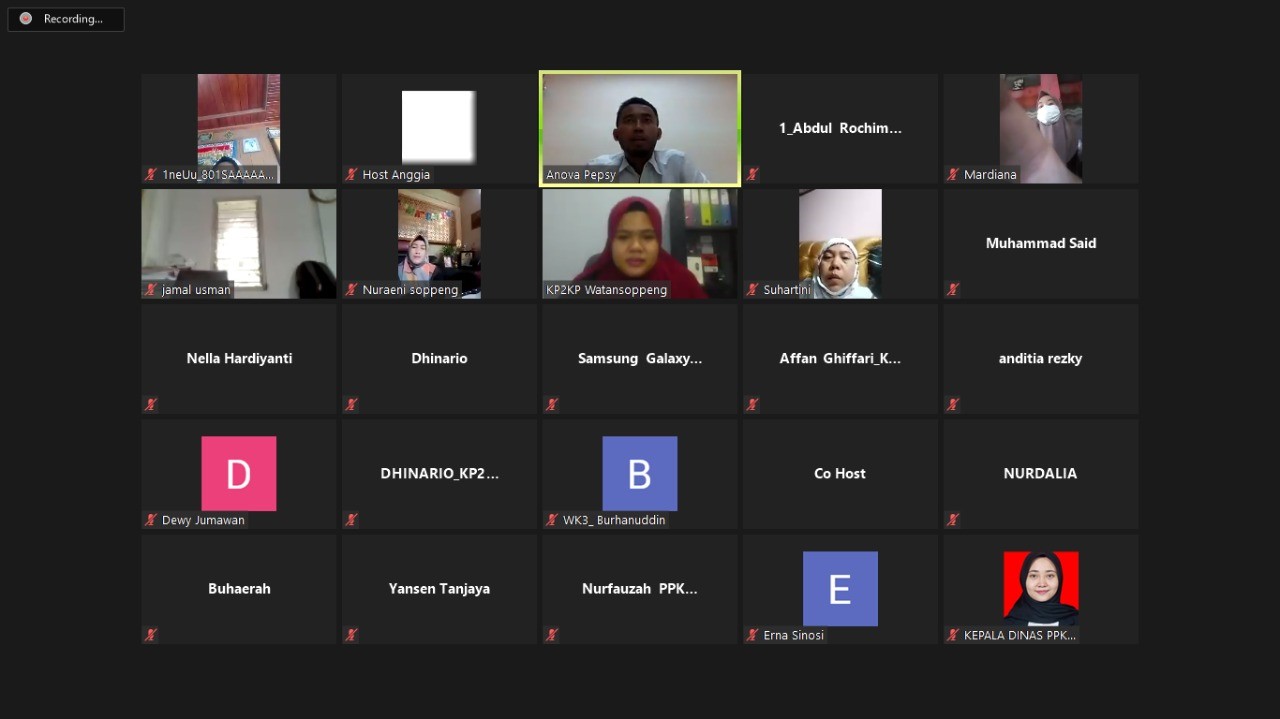This screenshot has width=1280, height=719.
Task: Click the KEPALA DINAS PPK profile photo
Action: [x=1041, y=588]
